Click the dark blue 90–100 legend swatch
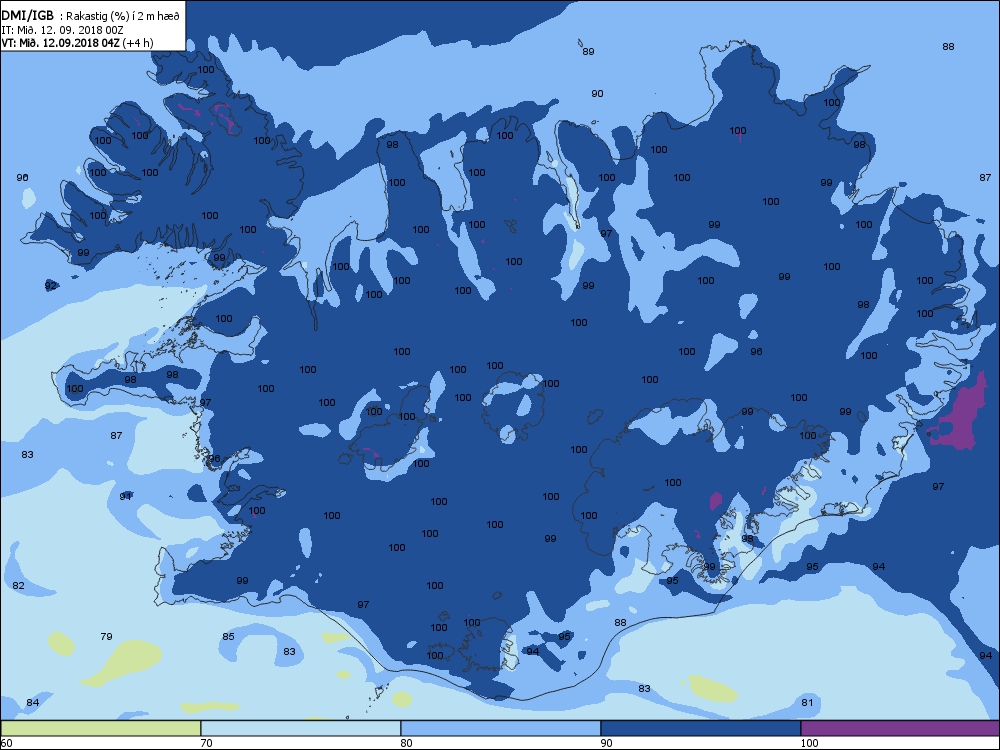The image size is (1000, 750). (700, 728)
